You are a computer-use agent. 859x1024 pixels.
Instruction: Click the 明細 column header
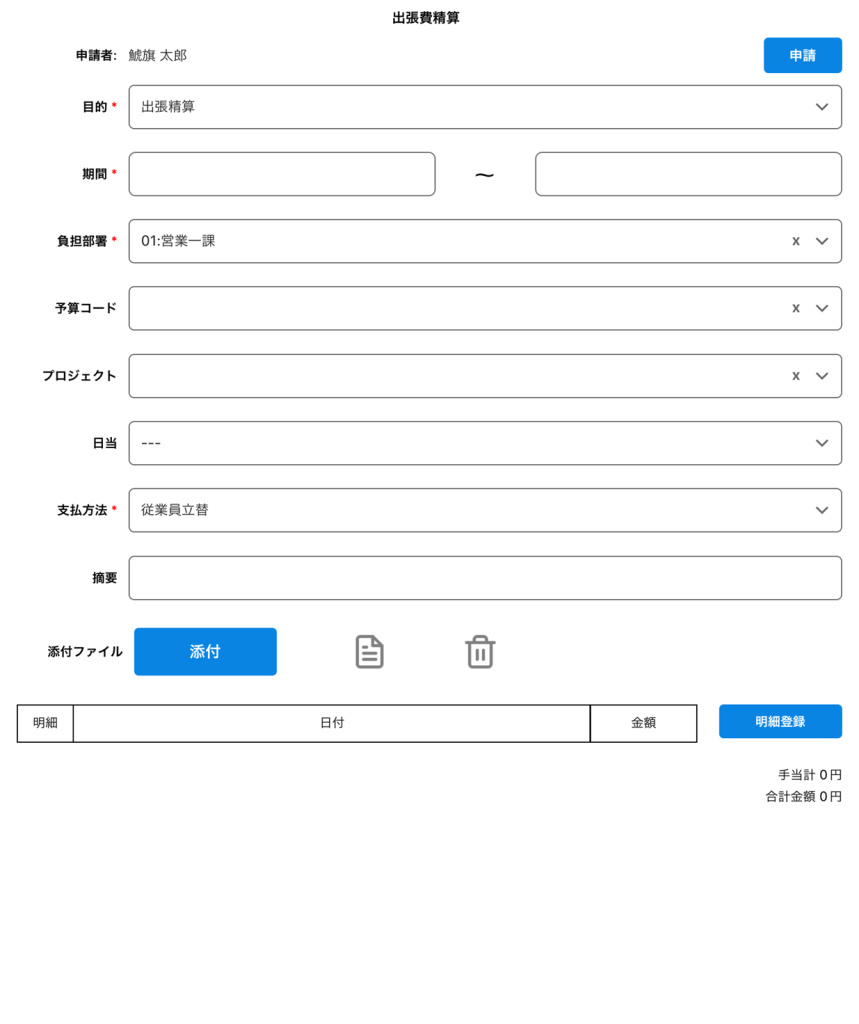click(x=45, y=723)
